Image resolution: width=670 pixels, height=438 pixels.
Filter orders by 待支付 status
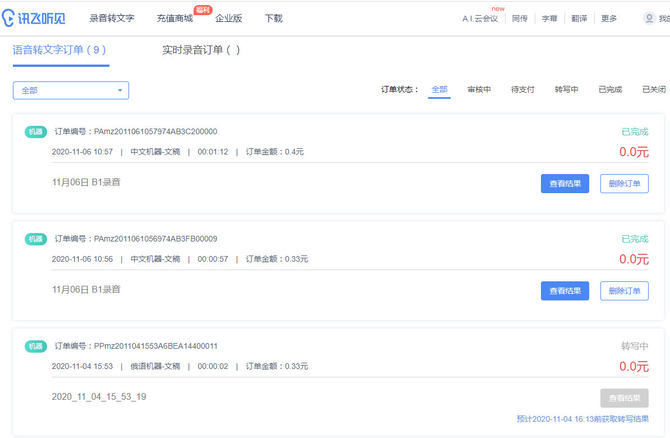point(523,89)
